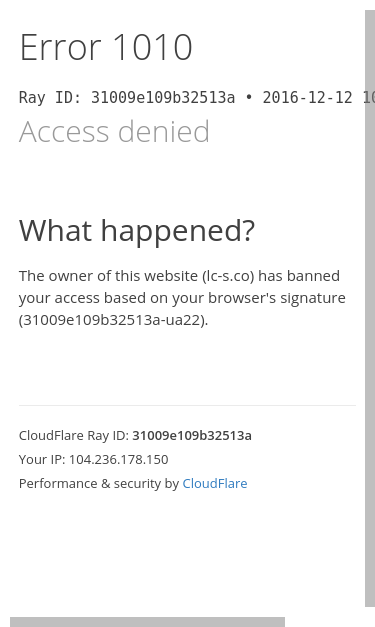Click the vertical scrollbar thumb
This screenshot has height=627, width=375.
[370, 308]
